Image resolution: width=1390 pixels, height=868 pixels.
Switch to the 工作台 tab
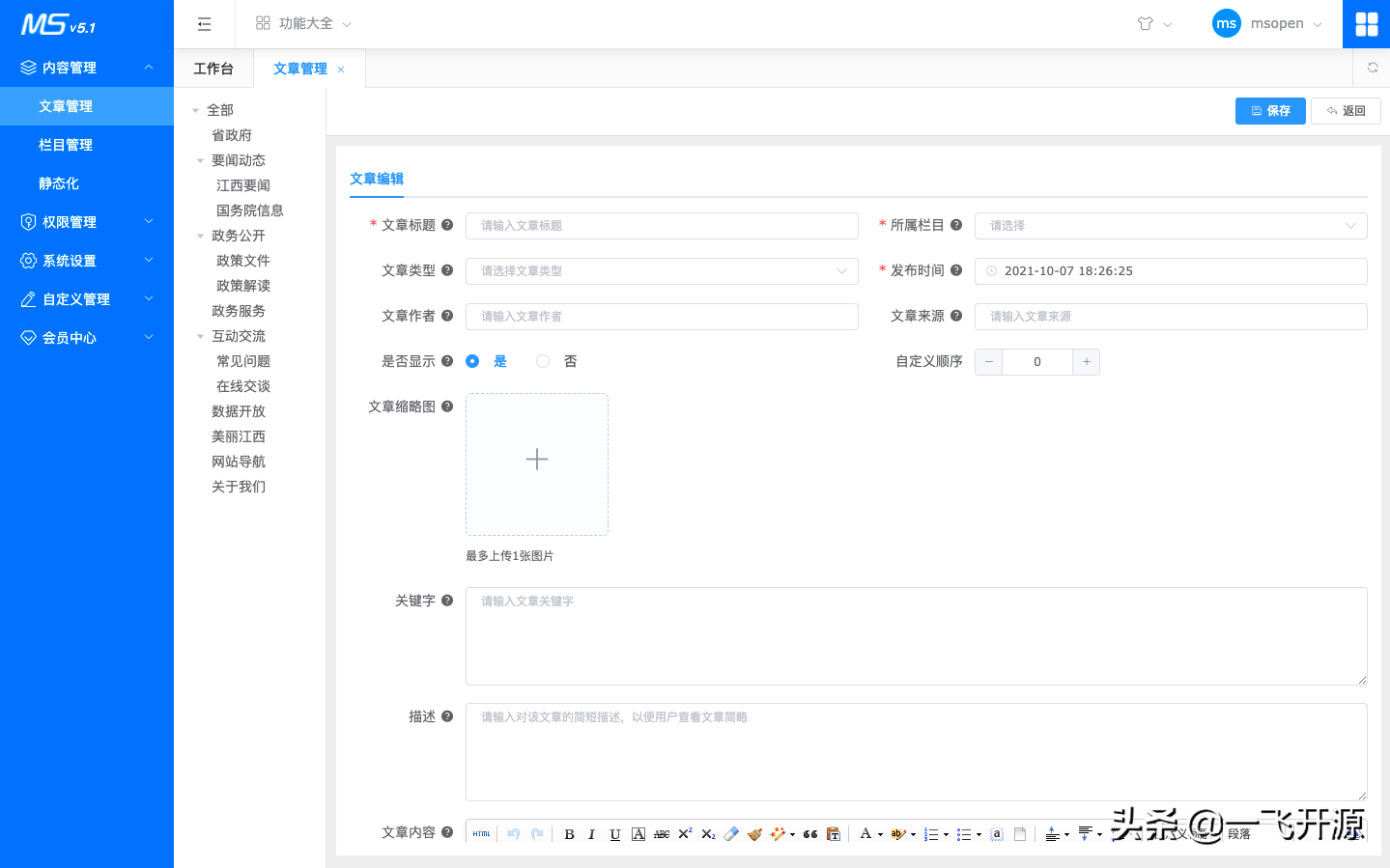tap(213, 68)
